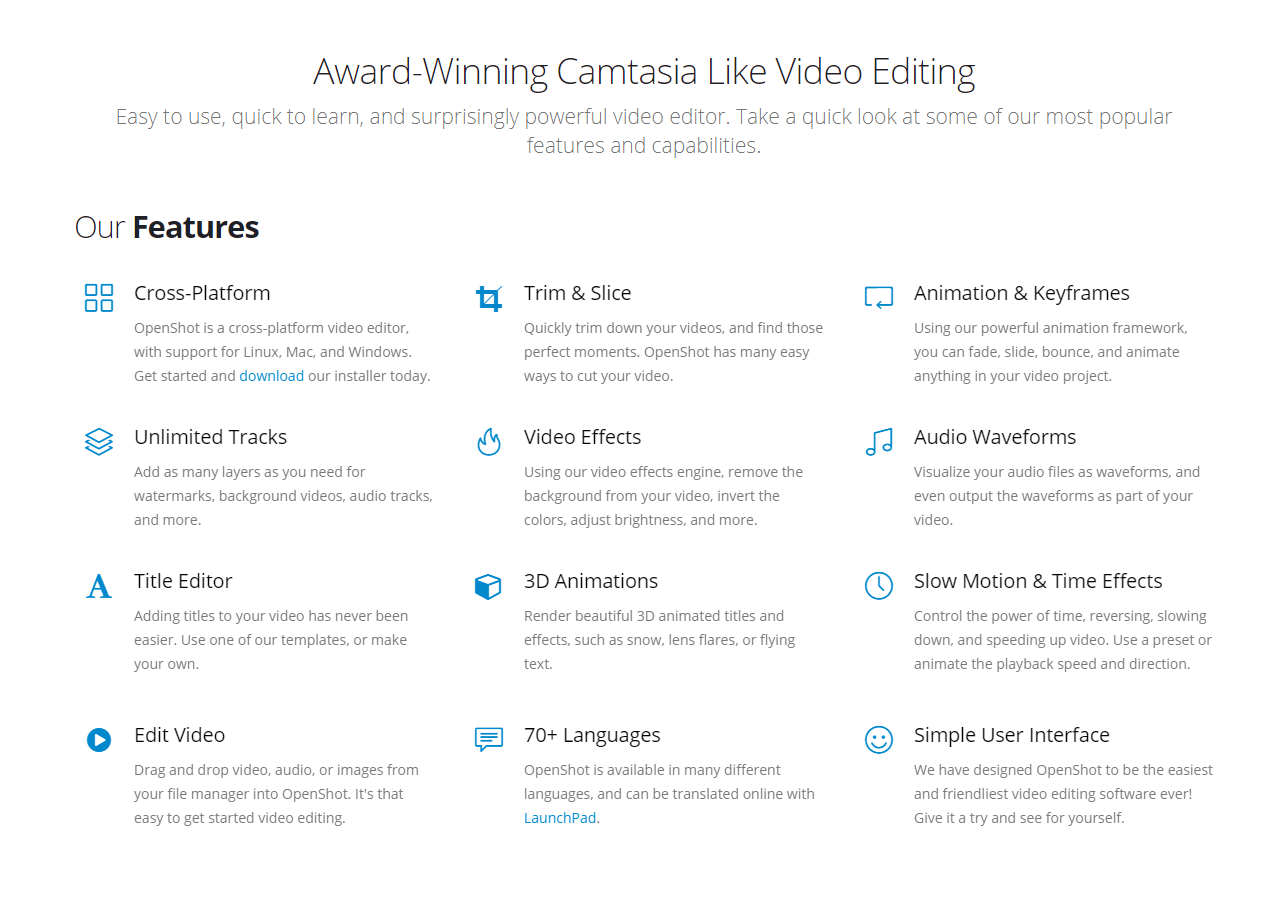Click the Video Effects flame icon
Image resolution: width=1285 pixels, height=904 pixels.
tap(489, 442)
